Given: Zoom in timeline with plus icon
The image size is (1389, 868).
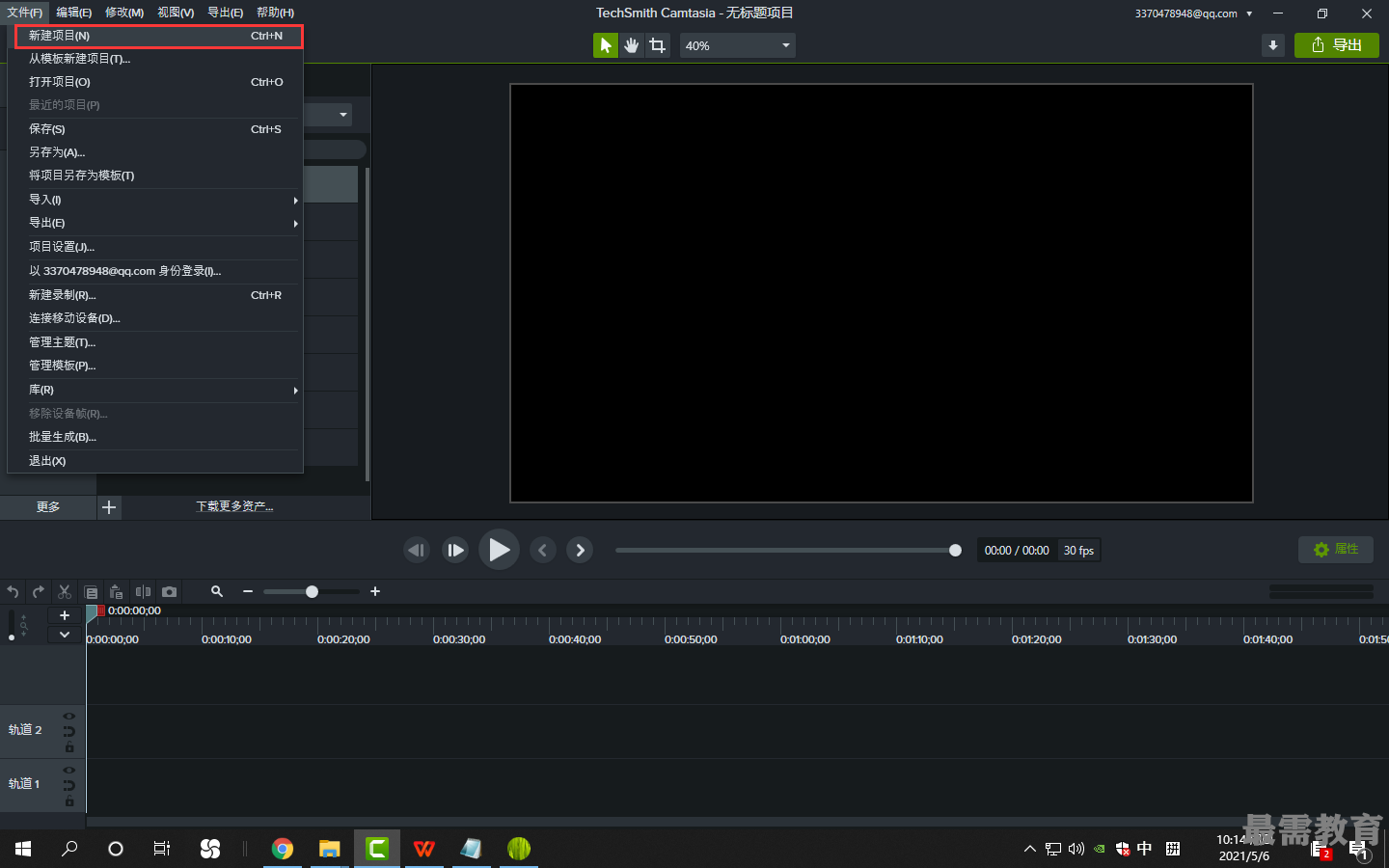Looking at the screenshot, I should pyautogui.click(x=375, y=591).
